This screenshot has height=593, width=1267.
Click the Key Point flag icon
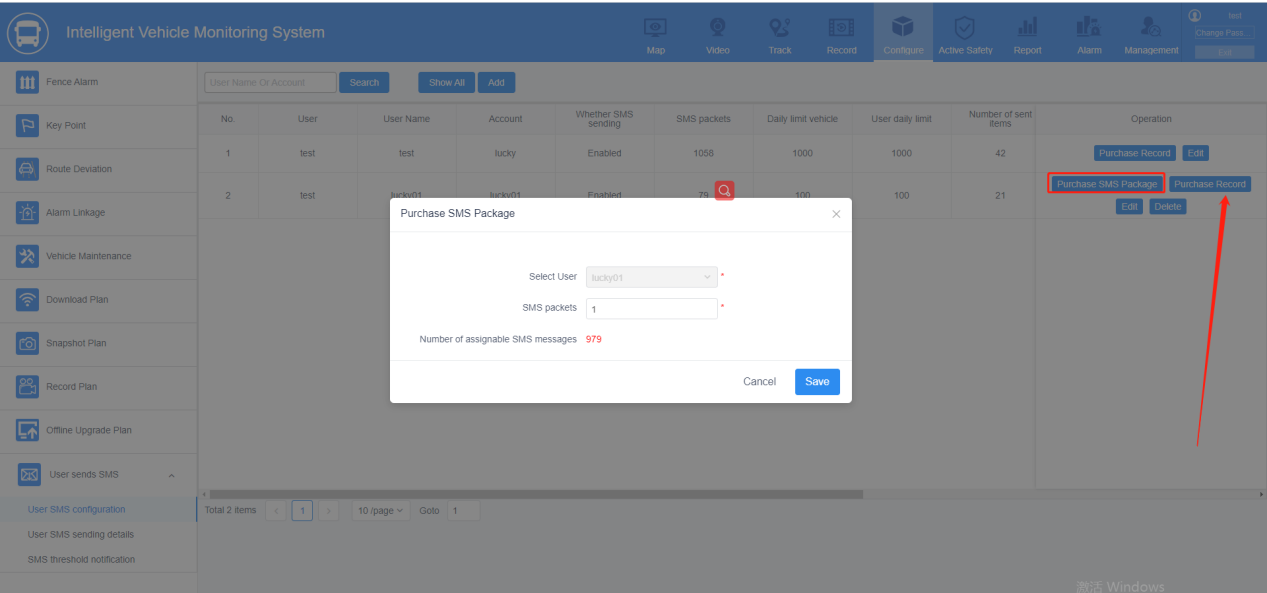[x=27, y=126]
